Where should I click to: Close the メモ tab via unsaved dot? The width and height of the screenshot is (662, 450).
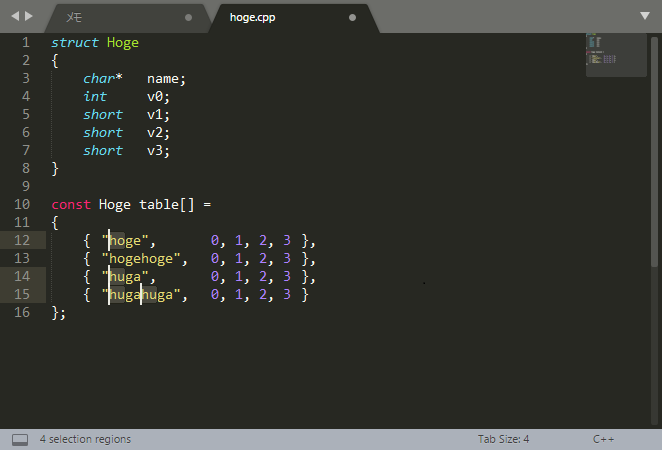188,18
